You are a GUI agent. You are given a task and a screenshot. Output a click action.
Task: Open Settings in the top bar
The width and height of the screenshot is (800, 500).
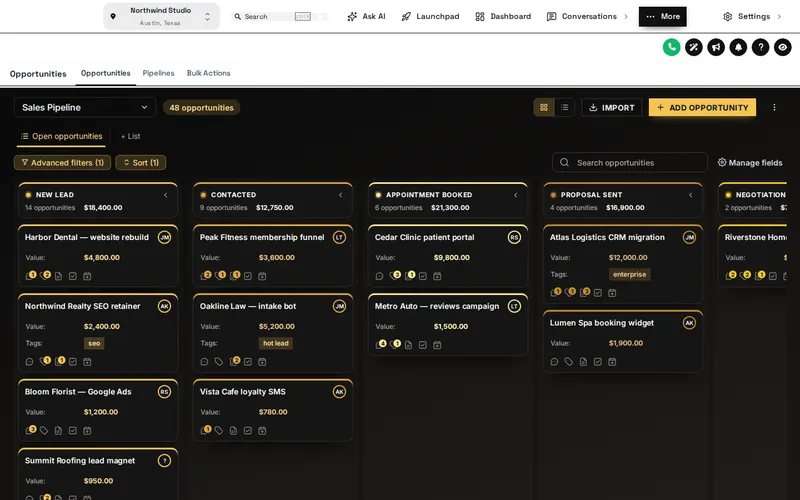[x=752, y=16]
